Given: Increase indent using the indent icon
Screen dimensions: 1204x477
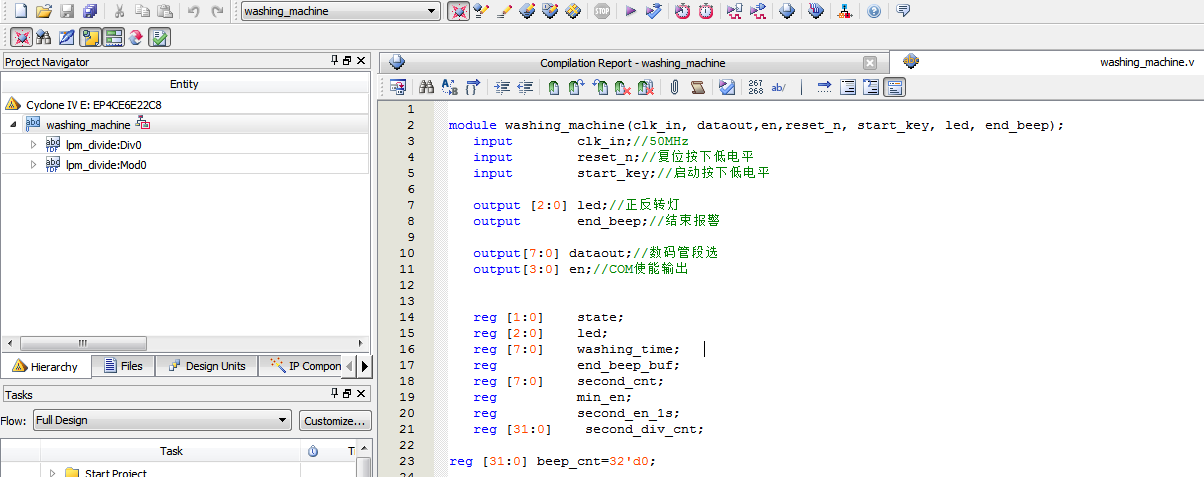Looking at the screenshot, I should 502,87.
